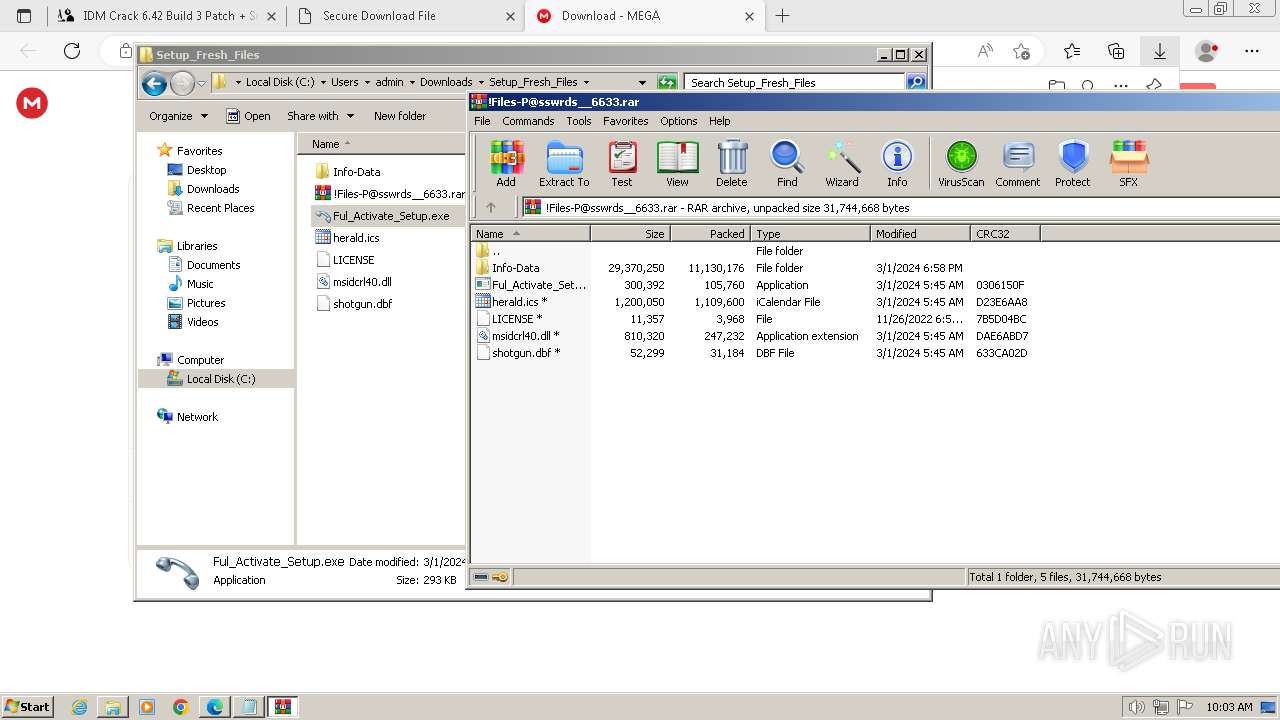This screenshot has width=1280, height=720.
Task: Go up one level in WinRAR
Action: click(491, 207)
